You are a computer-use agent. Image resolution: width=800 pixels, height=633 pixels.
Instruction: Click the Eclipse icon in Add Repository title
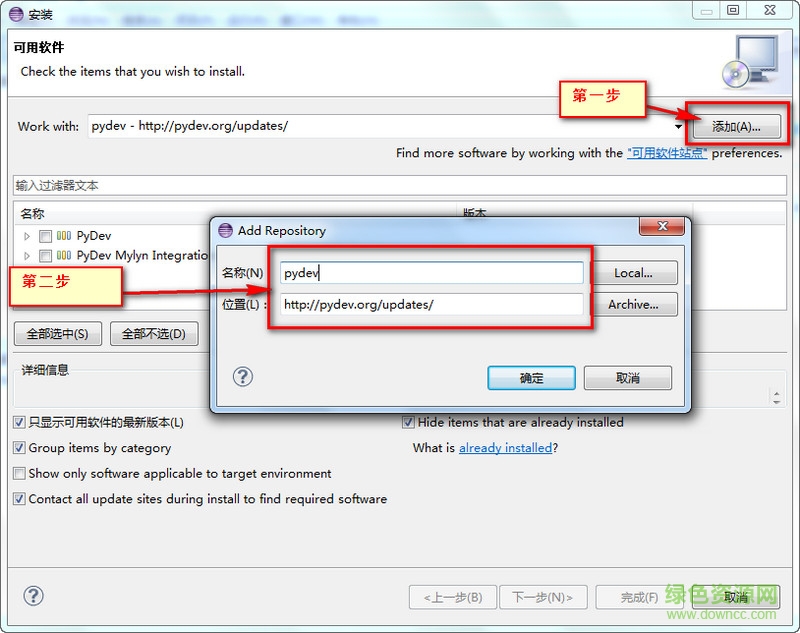pyautogui.click(x=225, y=231)
